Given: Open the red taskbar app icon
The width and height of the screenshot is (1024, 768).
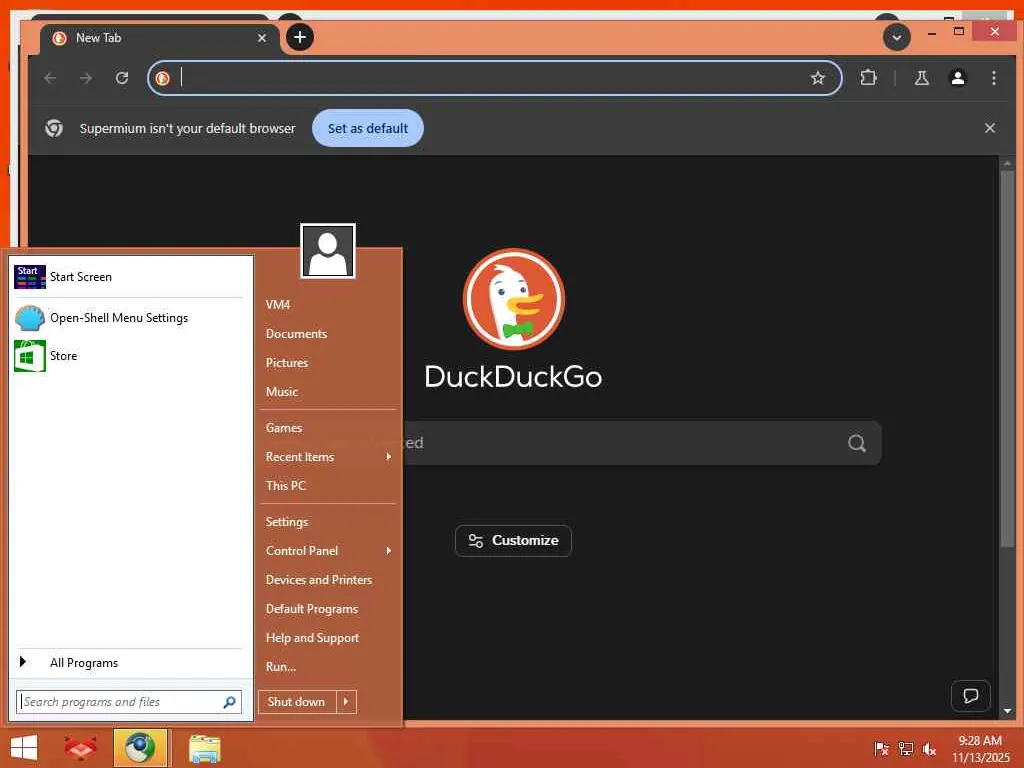Looking at the screenshot, I should [x=80, y=748].
